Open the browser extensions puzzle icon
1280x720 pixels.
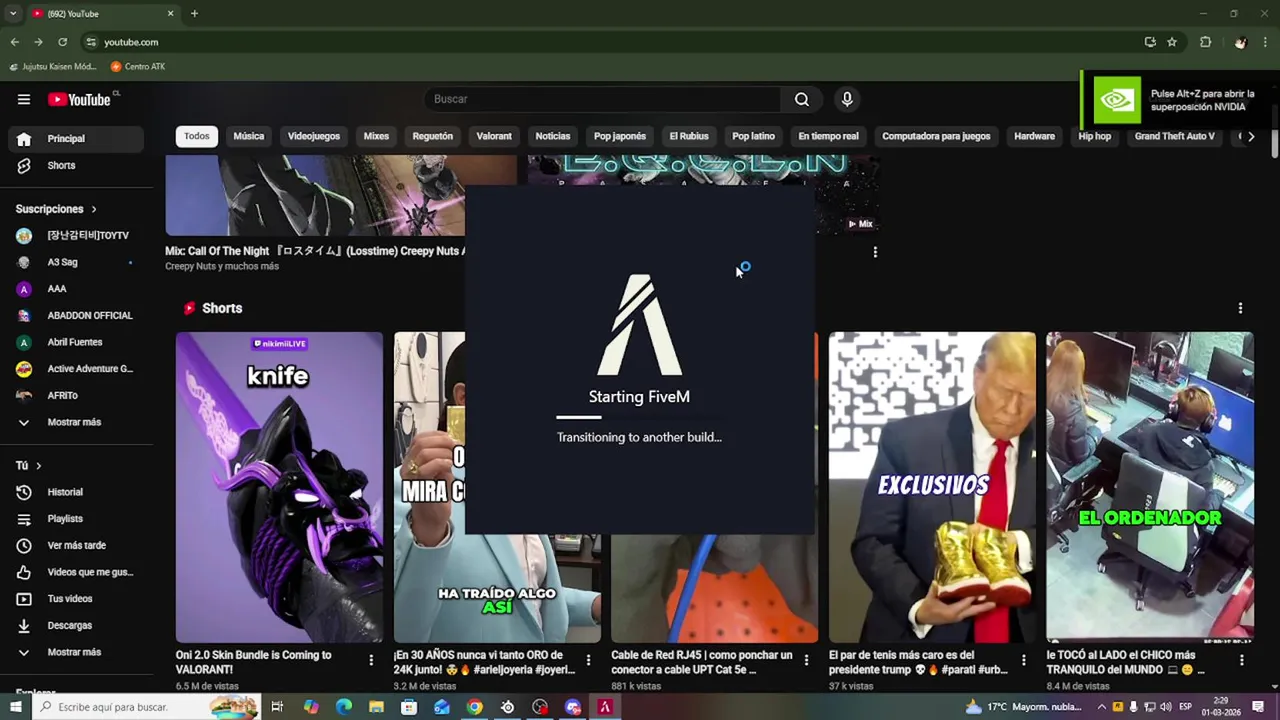1205,42
